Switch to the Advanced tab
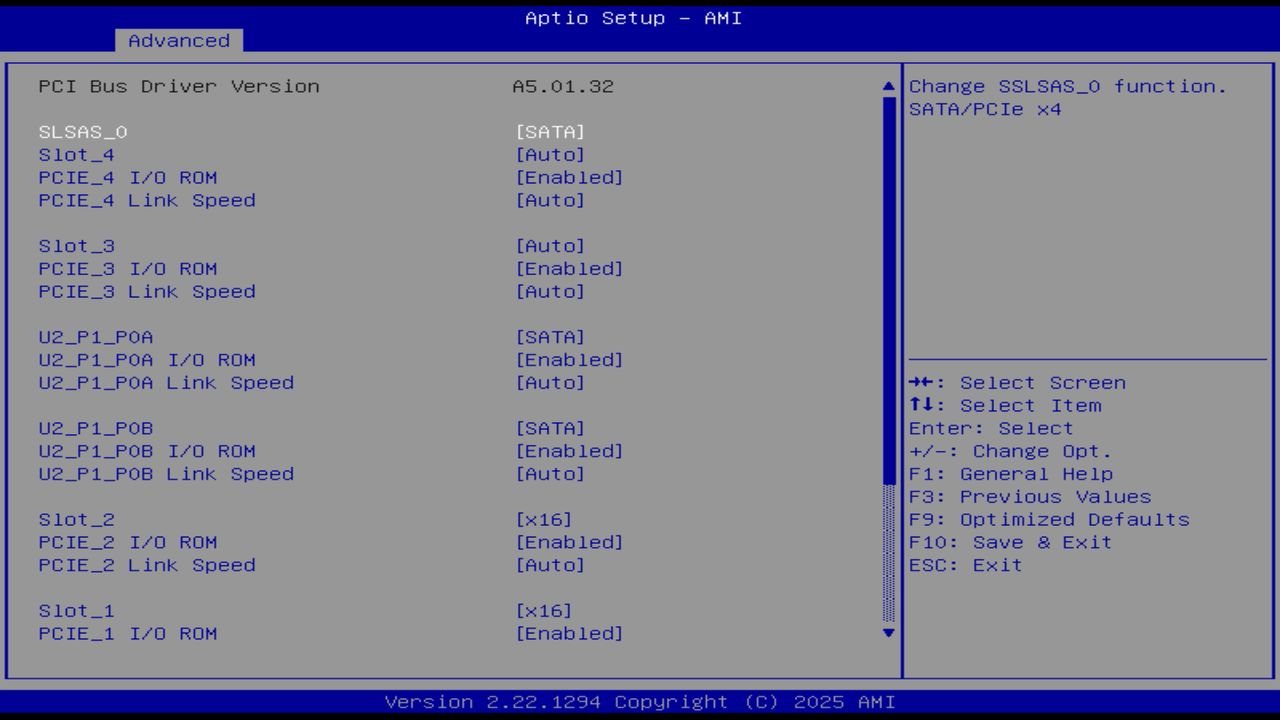 (178, 41)
